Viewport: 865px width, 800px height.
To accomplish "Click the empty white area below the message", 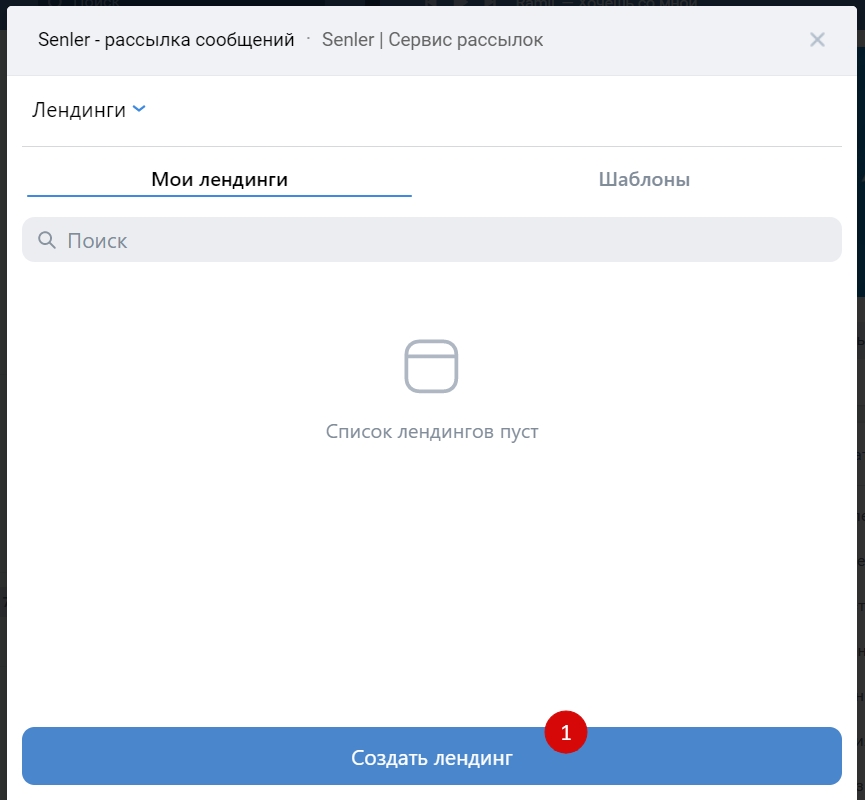I will [x=431, y=580].
